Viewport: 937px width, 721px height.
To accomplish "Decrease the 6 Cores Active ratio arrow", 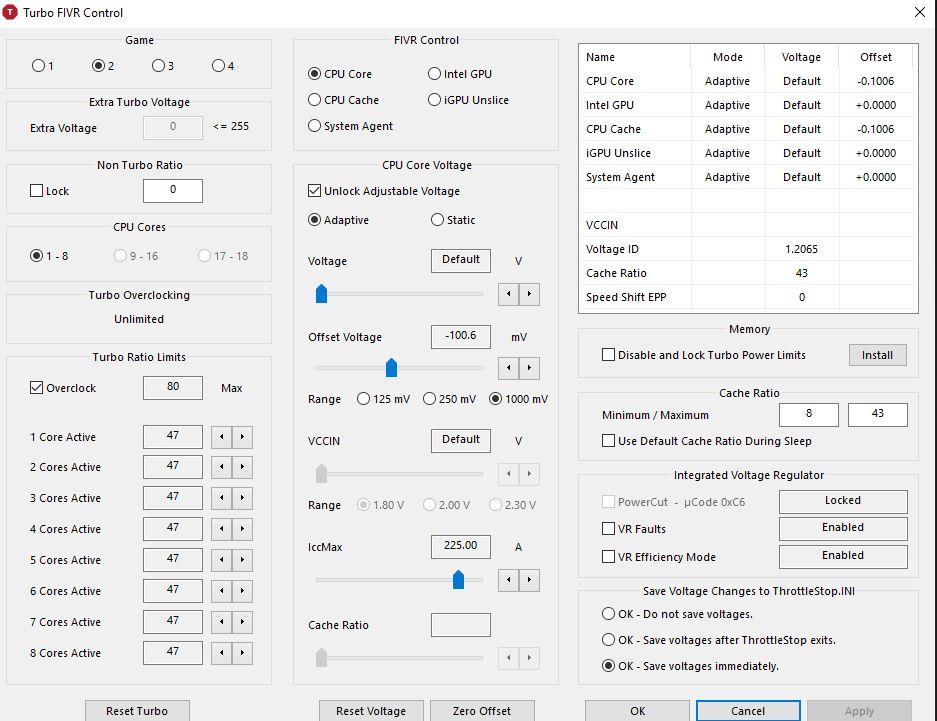I will [222, 591].
